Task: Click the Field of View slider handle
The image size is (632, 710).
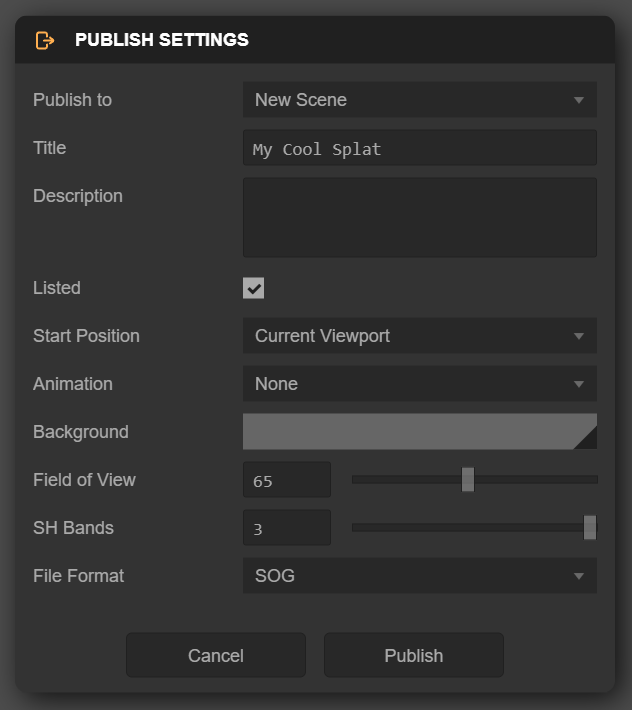Action: [x=468, y=480]
